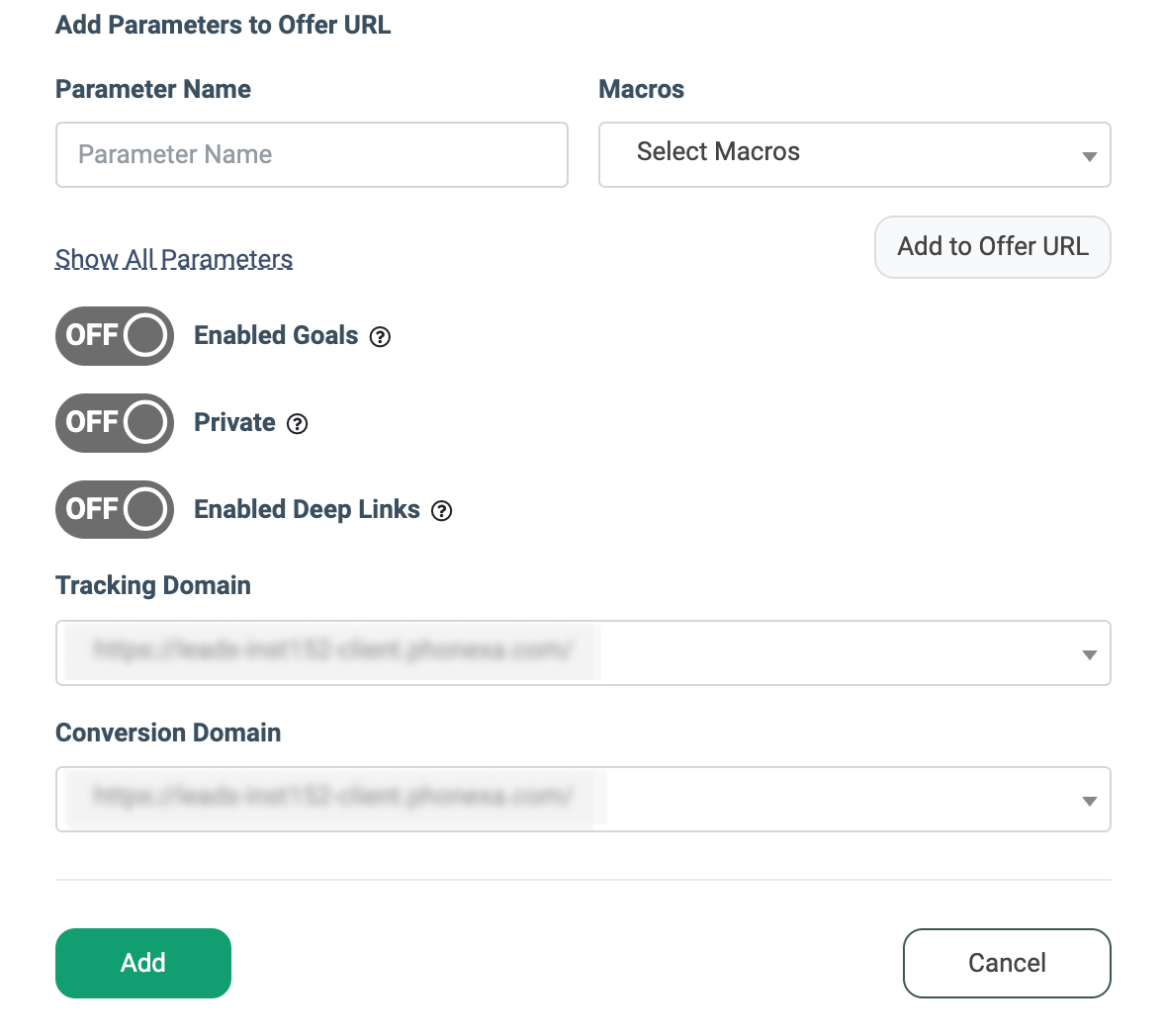Switch on the Enabled Deep Links toggle
The height and width of the screenshot is (1036, 1163).
tap(115, 510)
